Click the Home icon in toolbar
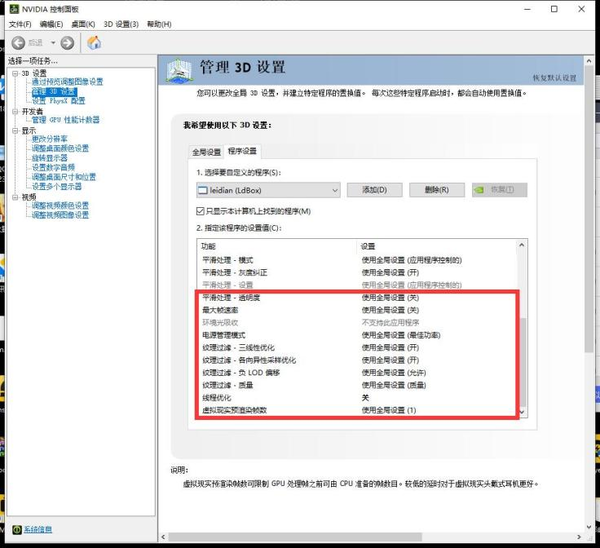This screenshot has width=600, height=548. 94,42
